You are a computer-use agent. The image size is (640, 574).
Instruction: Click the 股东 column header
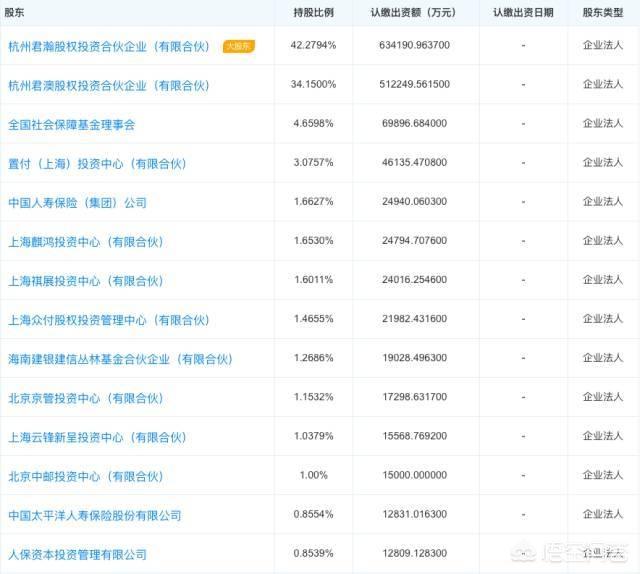[14, 12]
